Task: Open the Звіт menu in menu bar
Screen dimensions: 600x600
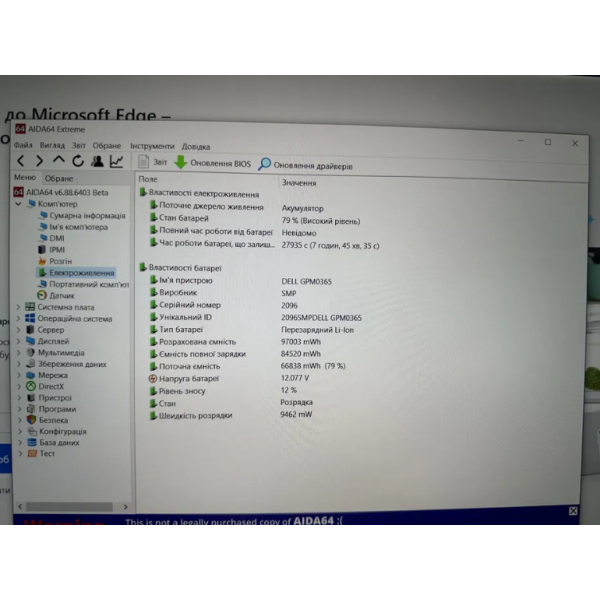Action: click(78, 145)
